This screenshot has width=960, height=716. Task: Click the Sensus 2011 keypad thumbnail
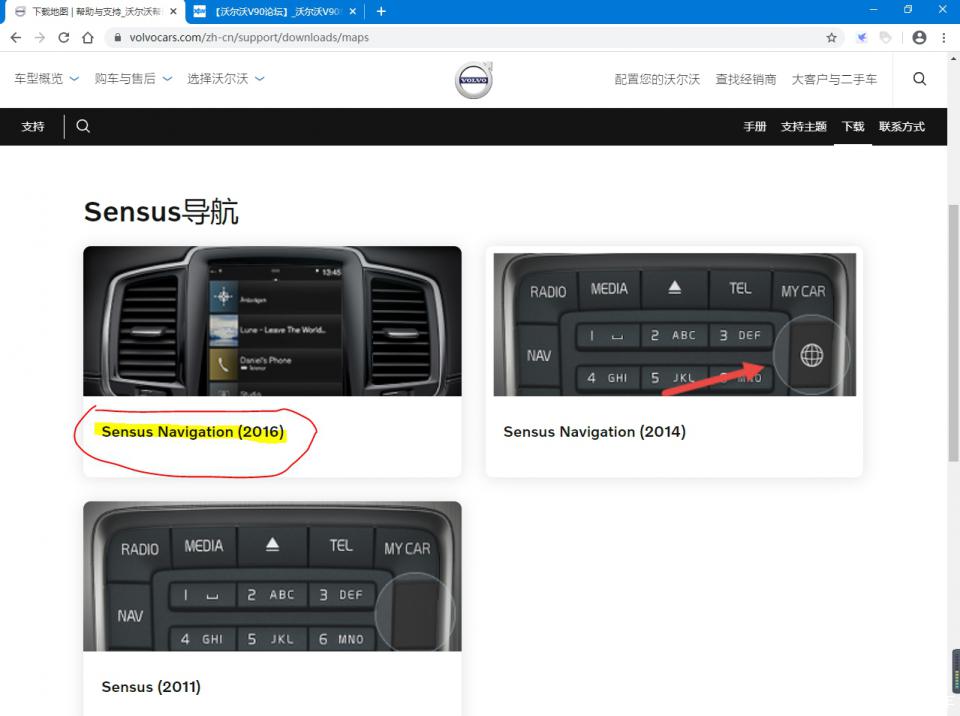[272, 576]
